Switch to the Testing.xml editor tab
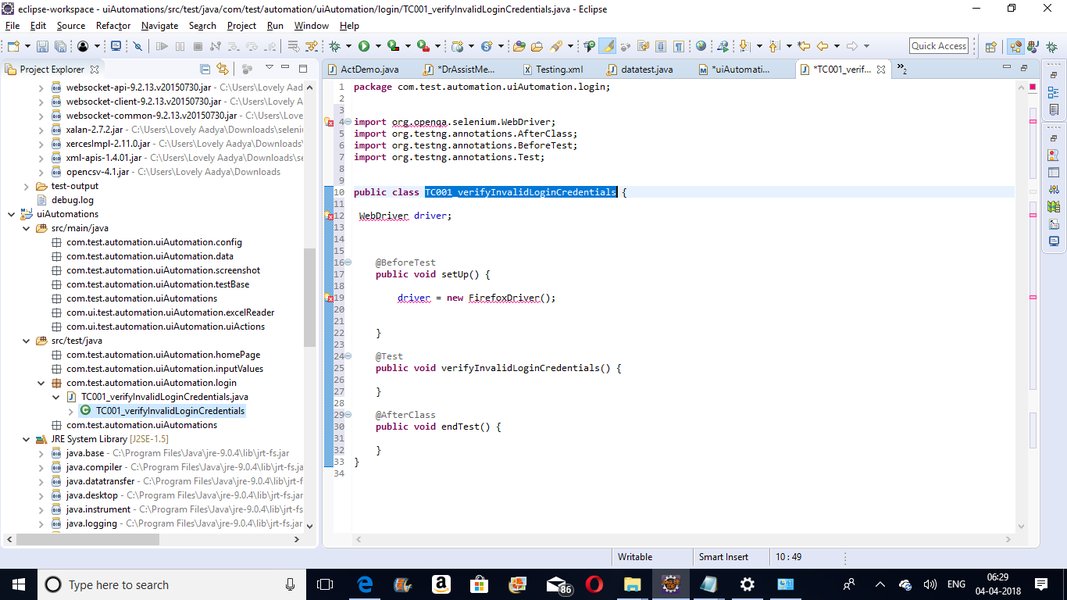 tap(553, 69)
